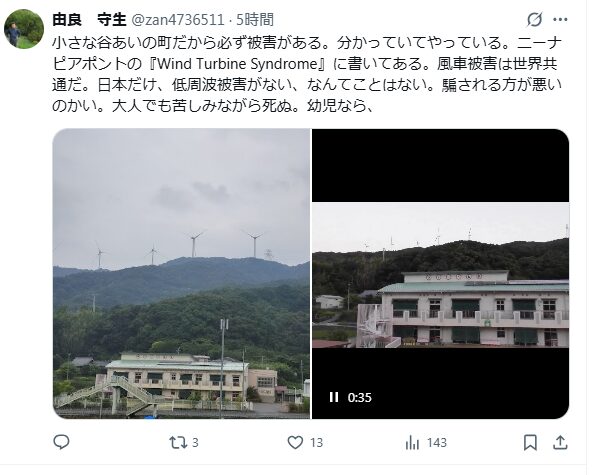Click the tweet text about Wind Turbine Syndrome
Viewport: 611px width, 475px height.
pyautogui.click(x=307, y=74)
